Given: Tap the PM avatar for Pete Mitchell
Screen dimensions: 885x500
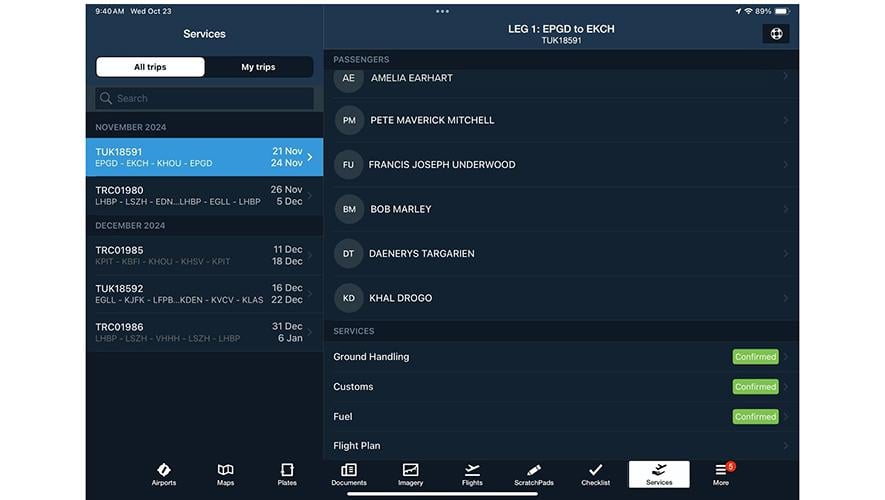Looking at the screenshot, I should (349, 120).
